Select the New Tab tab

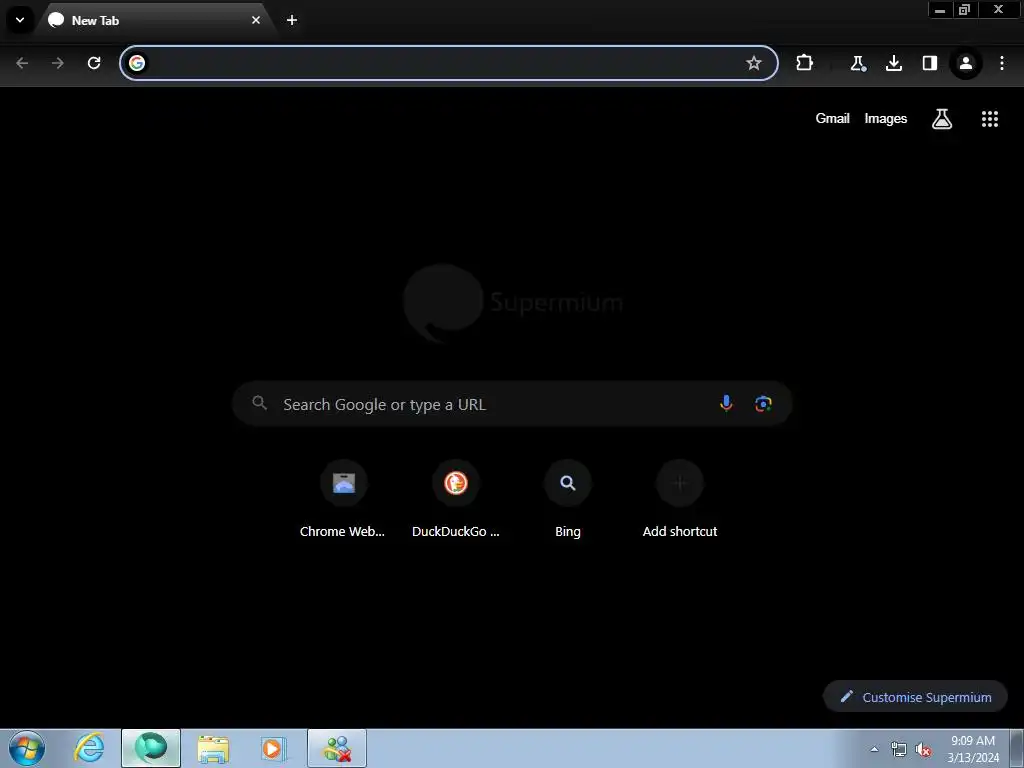(x=153, y=20)
